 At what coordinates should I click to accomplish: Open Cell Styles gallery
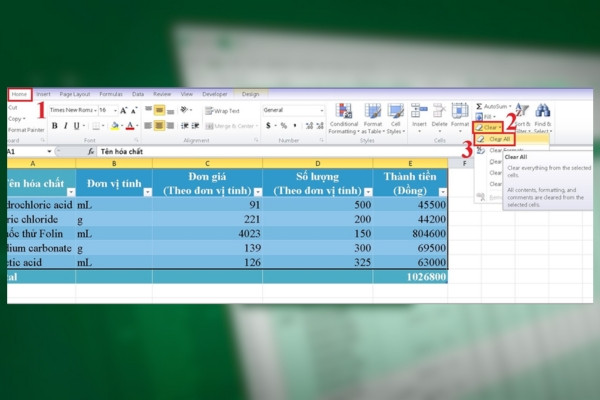click(396, 119)
